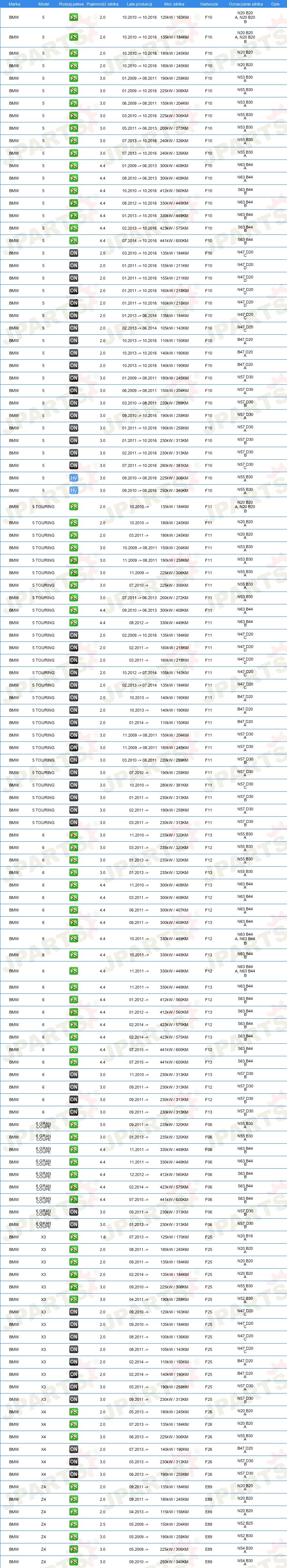Click hybrid Hy icon in 250kW / 340KM row
This screenshot has height=1568, width=287.
(73, 490)
